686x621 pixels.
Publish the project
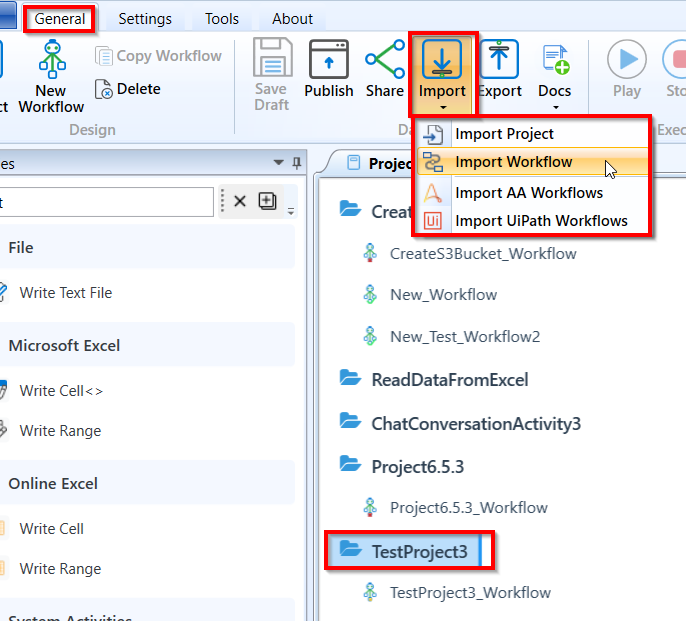click(x=329, y=69)
